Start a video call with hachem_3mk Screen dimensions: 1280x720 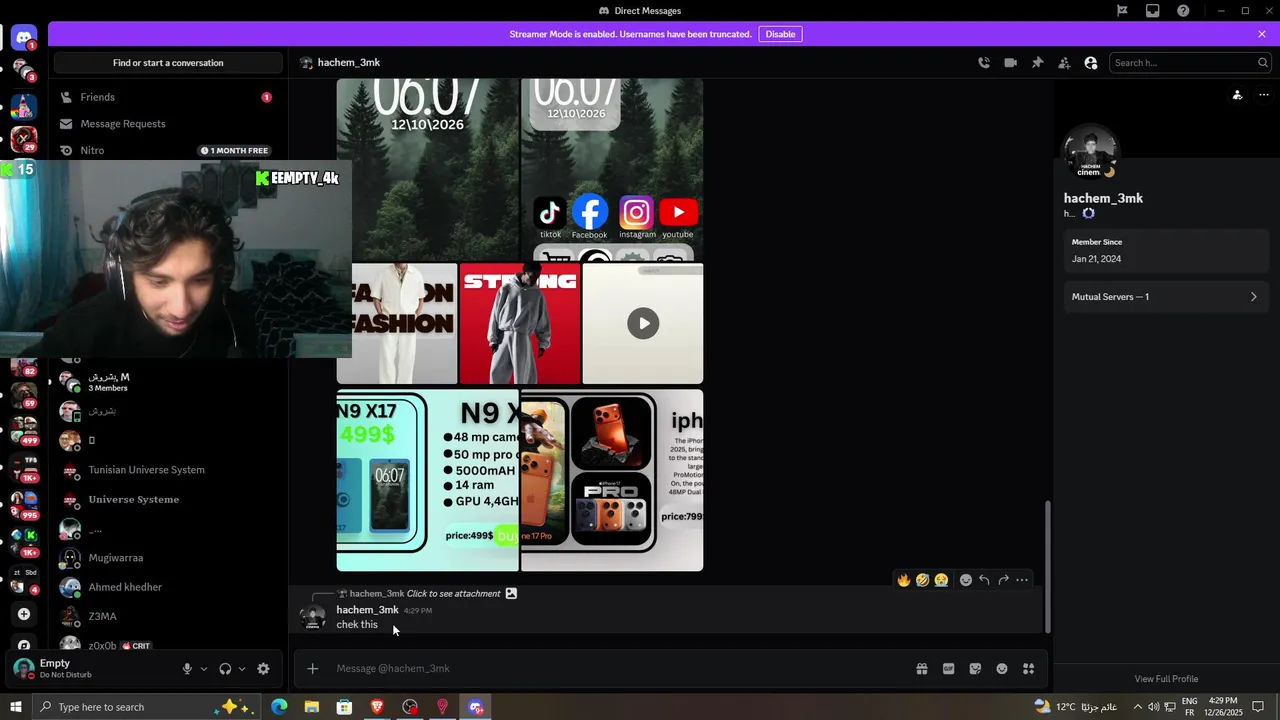pyautogui.click(x=1011, y=63)
